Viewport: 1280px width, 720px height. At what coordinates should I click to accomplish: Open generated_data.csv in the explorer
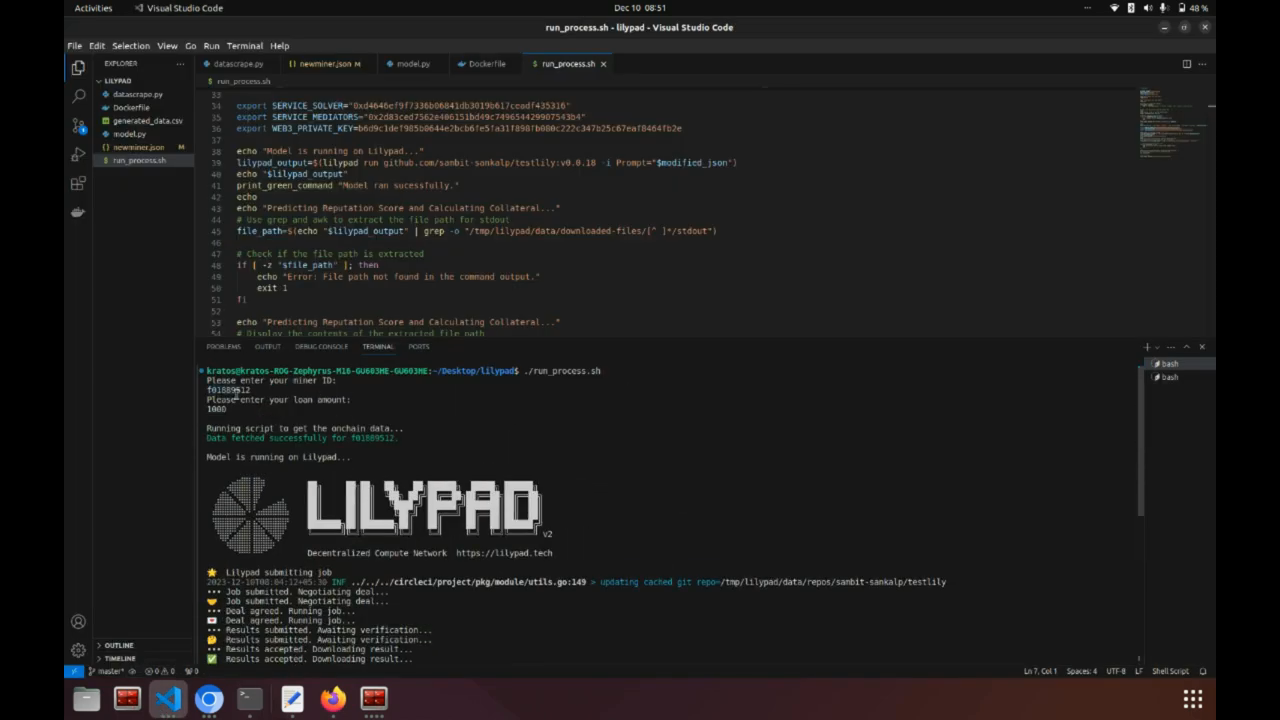pos(147,121)
